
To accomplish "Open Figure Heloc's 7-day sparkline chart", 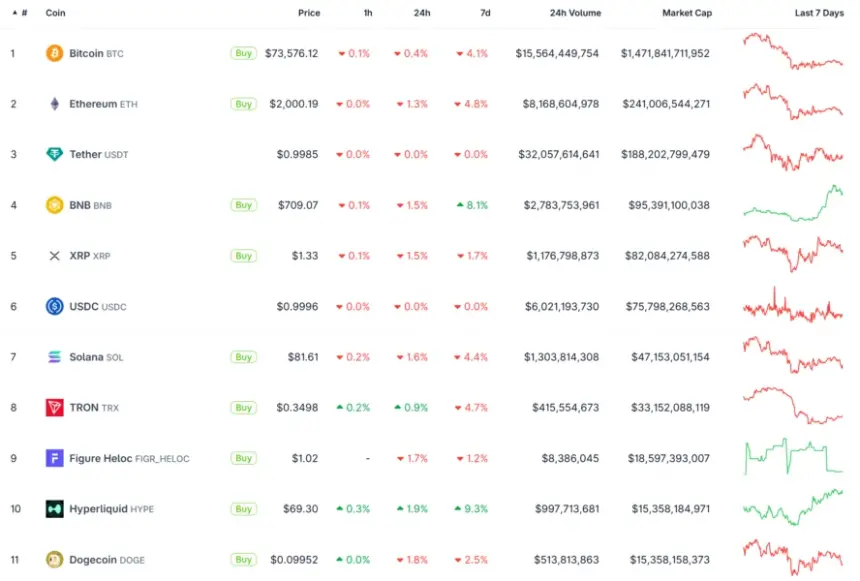I will tap(793, 456).
